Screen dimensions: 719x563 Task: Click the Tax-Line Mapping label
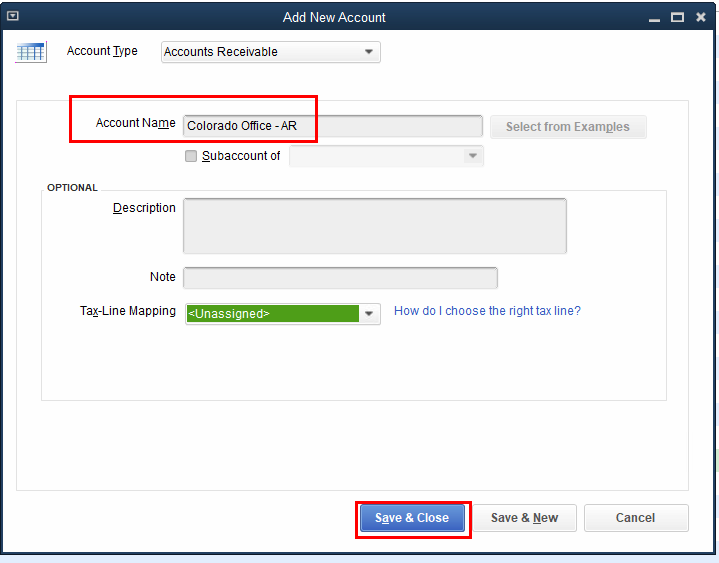tap(128, 311)
